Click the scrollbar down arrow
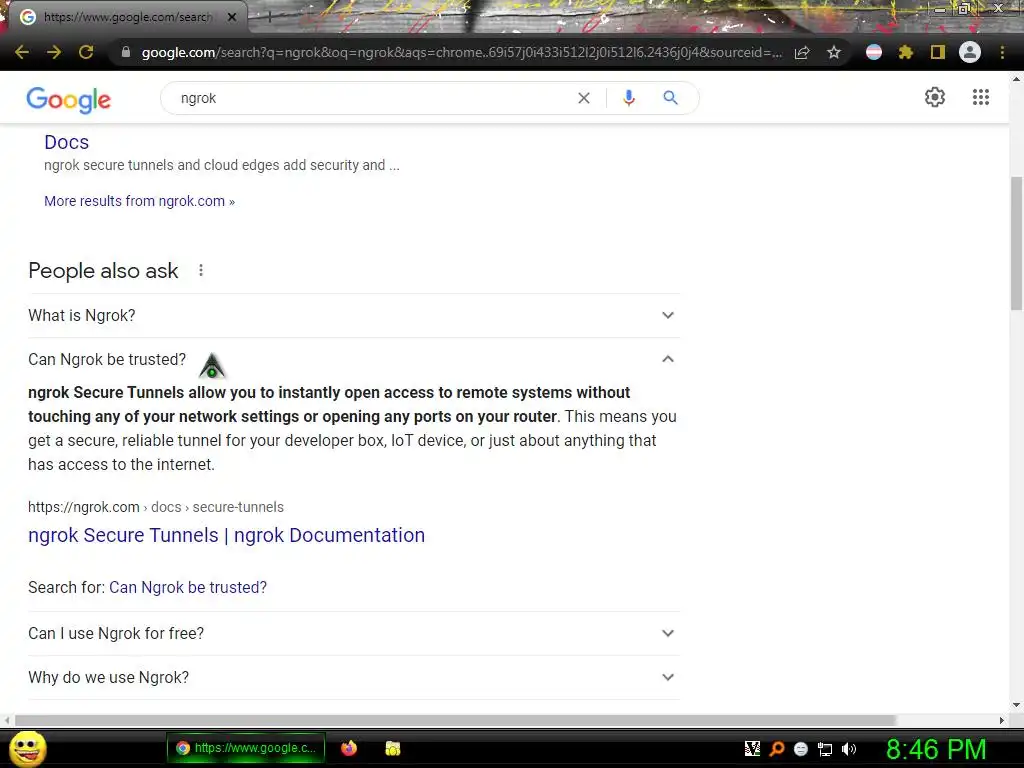The height and width of the screenshot is (768, 1024). click(x=1016, y=705)
